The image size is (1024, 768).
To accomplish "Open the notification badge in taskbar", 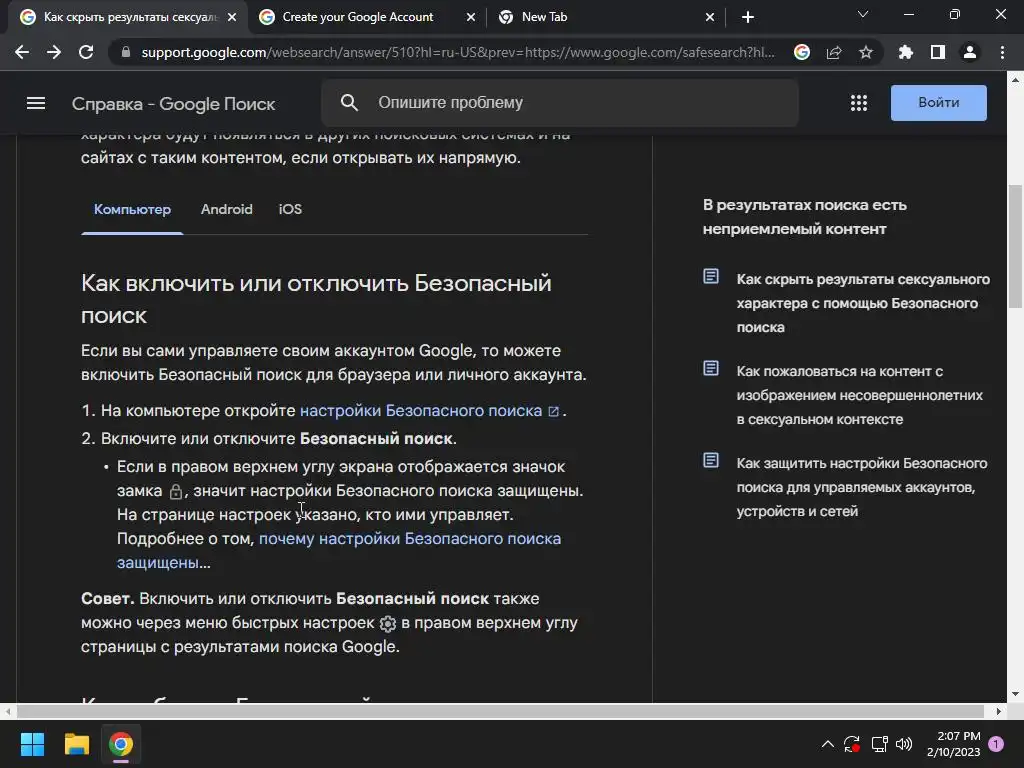I will (x=996, y=744).
